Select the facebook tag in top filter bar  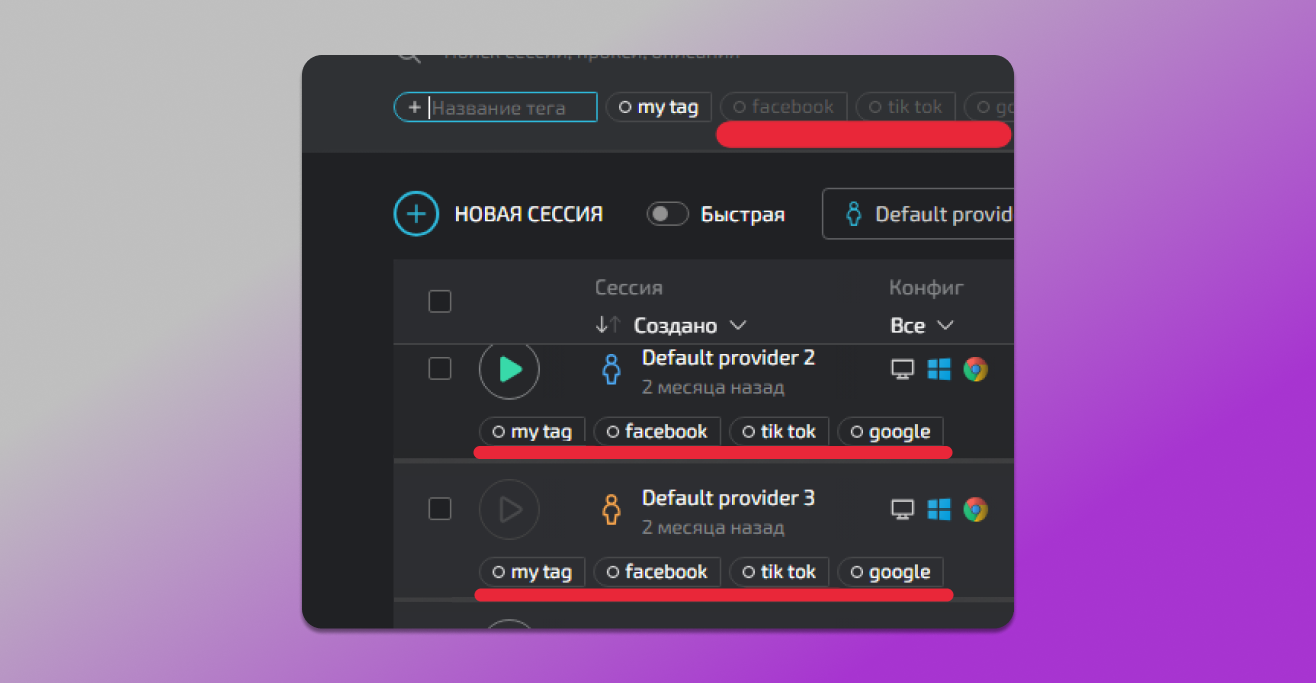783,107
